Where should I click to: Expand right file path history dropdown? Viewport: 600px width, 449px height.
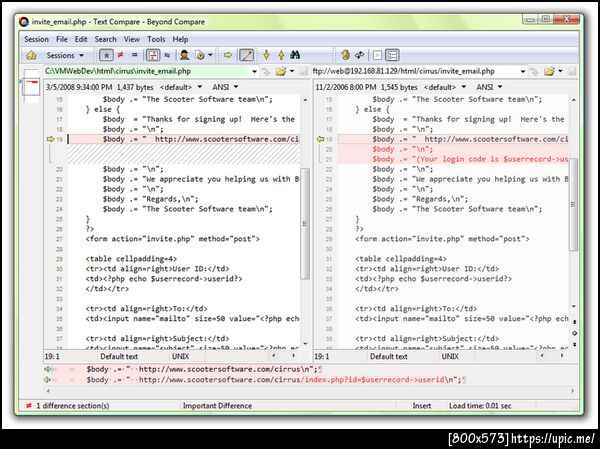(x=523, y=72)
